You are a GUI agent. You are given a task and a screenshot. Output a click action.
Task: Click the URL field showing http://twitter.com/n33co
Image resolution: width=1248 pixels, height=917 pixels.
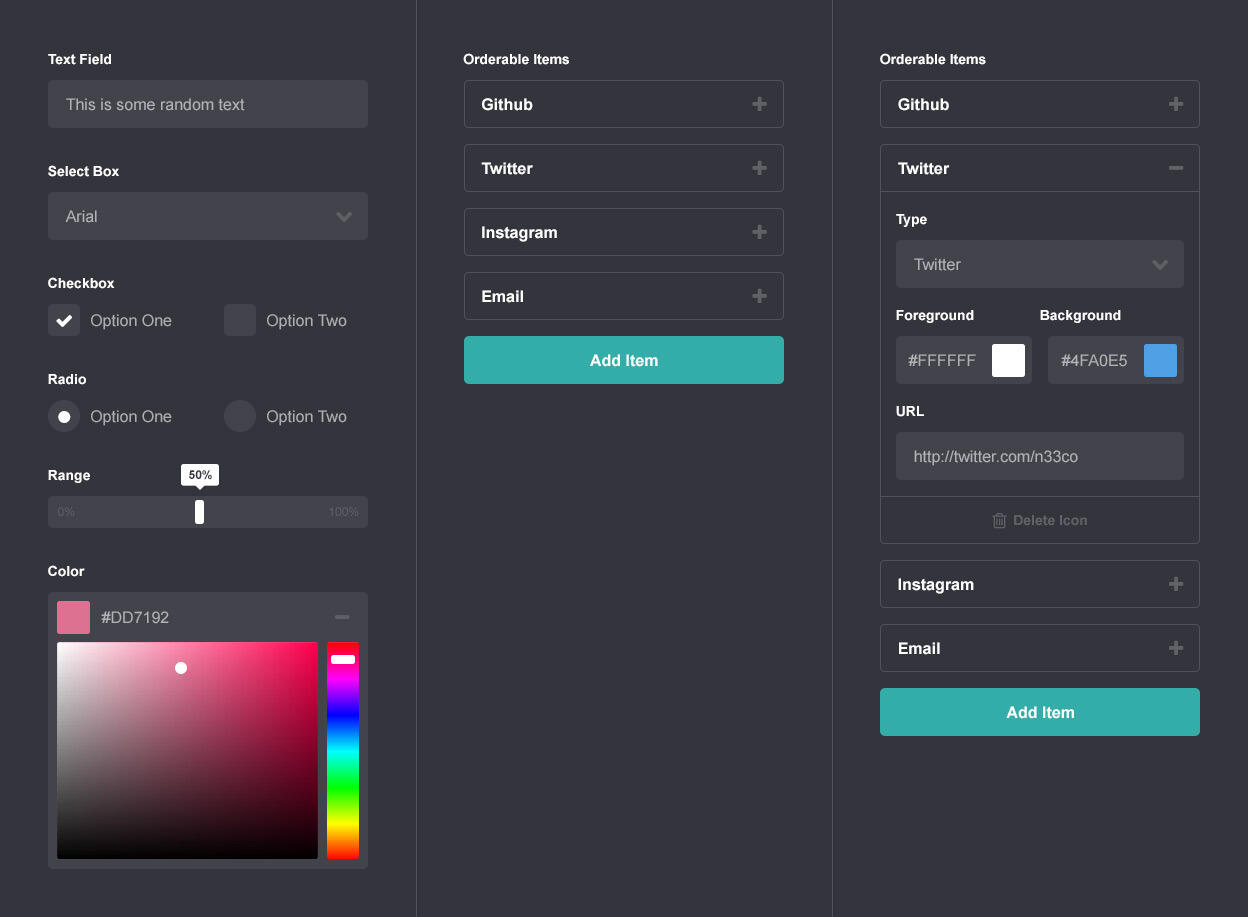coord(1039,456)
